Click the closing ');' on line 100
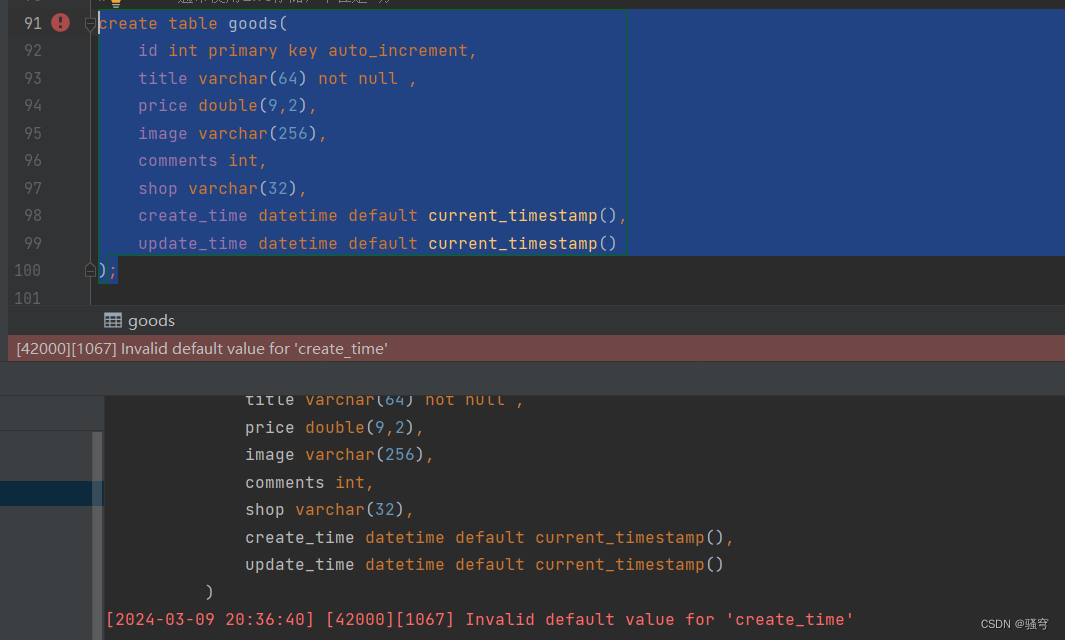The image size is (1065, 640). (x=108, y=270)
